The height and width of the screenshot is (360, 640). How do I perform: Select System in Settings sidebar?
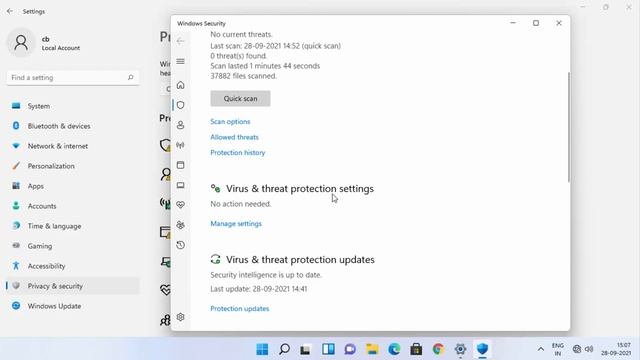pyautogui.click(x=73, y=106)
